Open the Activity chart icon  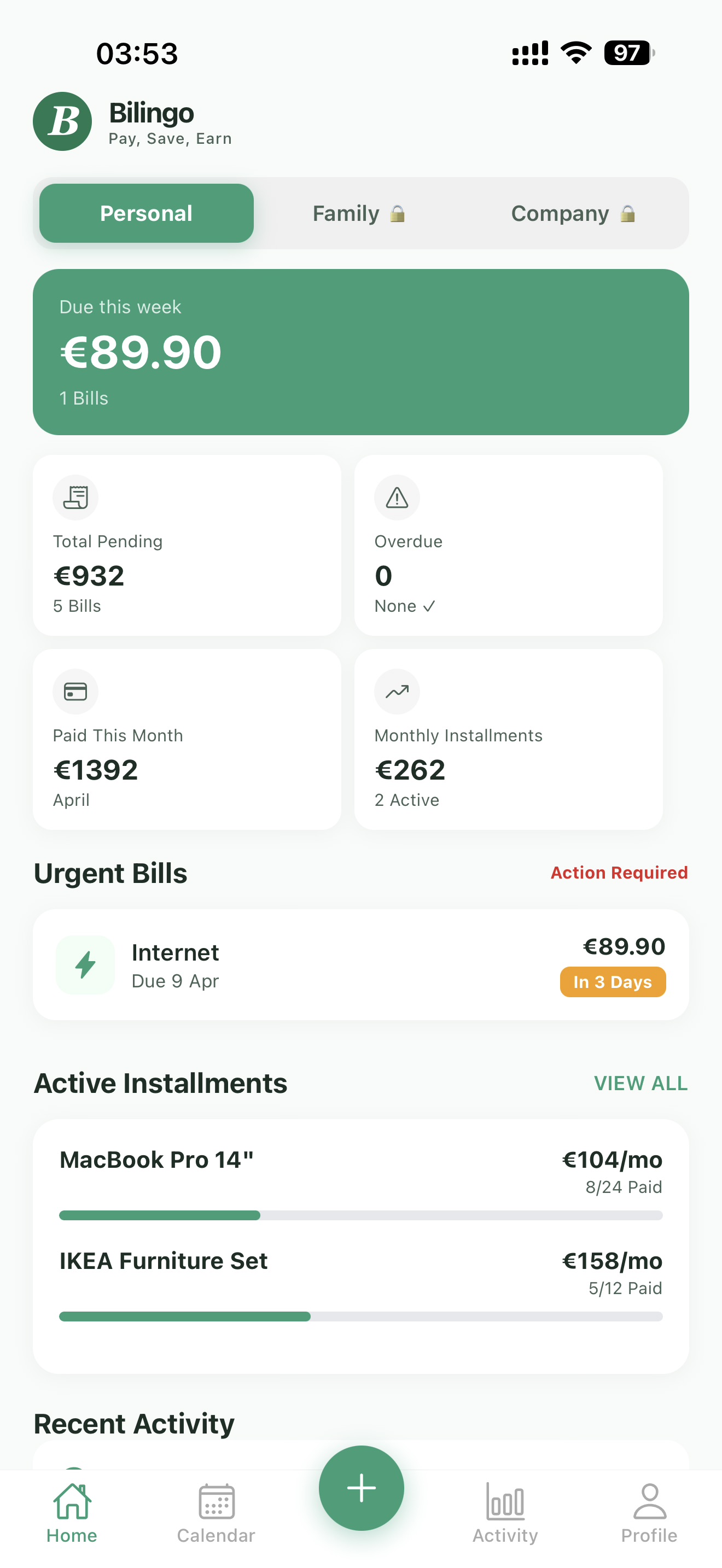coord(505,1501)
